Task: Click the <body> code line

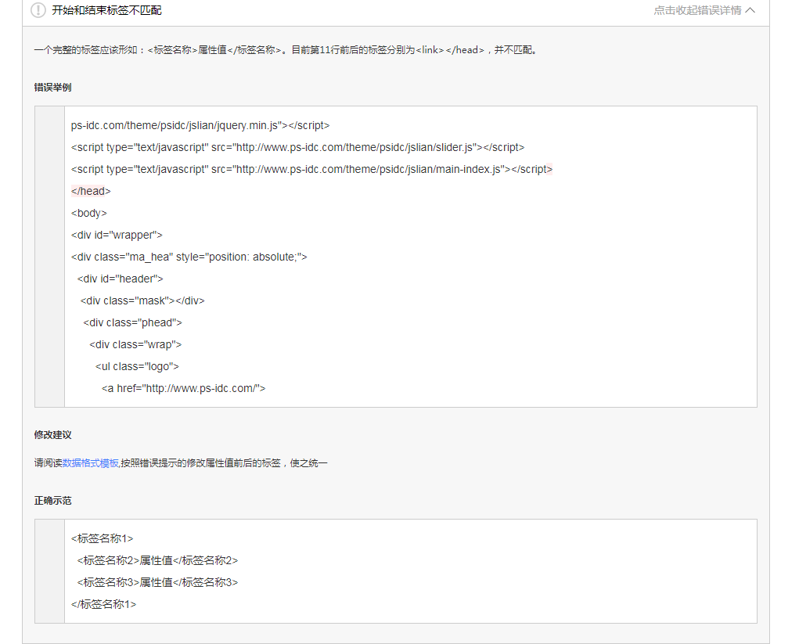Action: (x=89, y=213)
